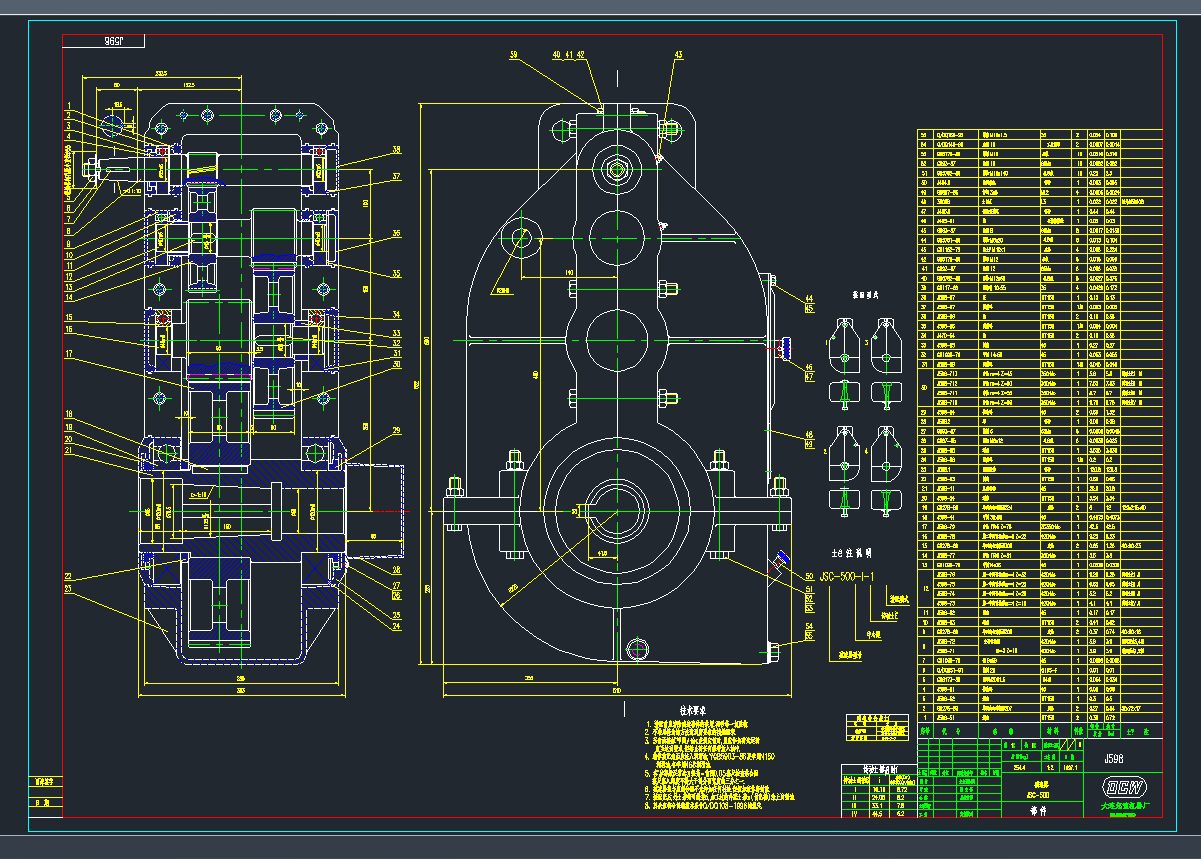The width and height of the screenshot is (1201, 859).
Task: Select the blue section cut symbol near part 50
Action: [783, 556]
